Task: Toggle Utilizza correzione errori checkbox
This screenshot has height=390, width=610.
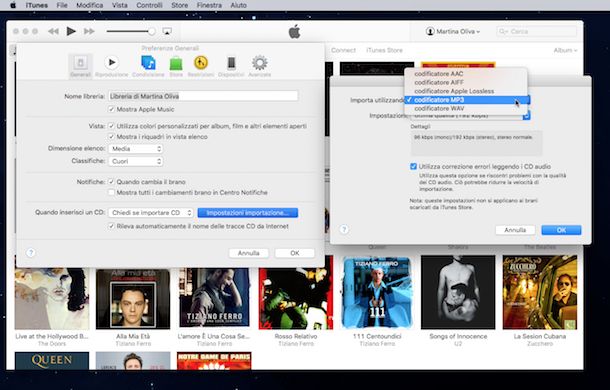Action: coord(413,167)
